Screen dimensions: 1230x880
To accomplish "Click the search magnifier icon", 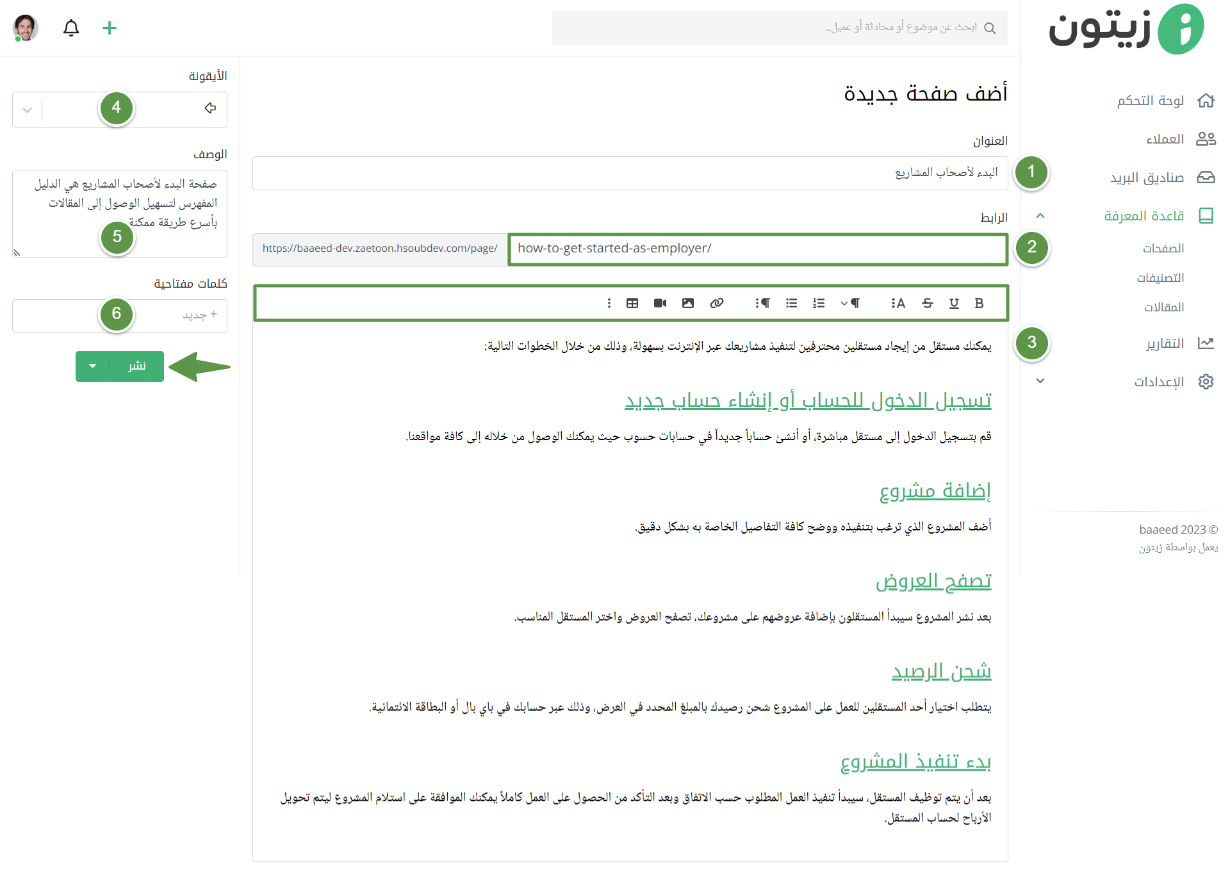I will point(991,28).
